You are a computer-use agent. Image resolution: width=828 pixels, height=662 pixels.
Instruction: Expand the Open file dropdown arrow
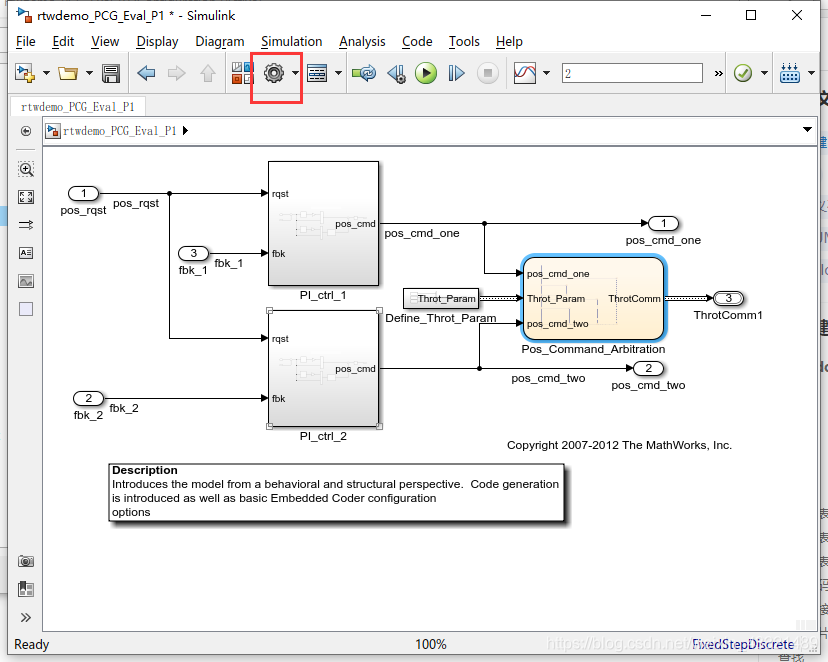coord(89,73)
